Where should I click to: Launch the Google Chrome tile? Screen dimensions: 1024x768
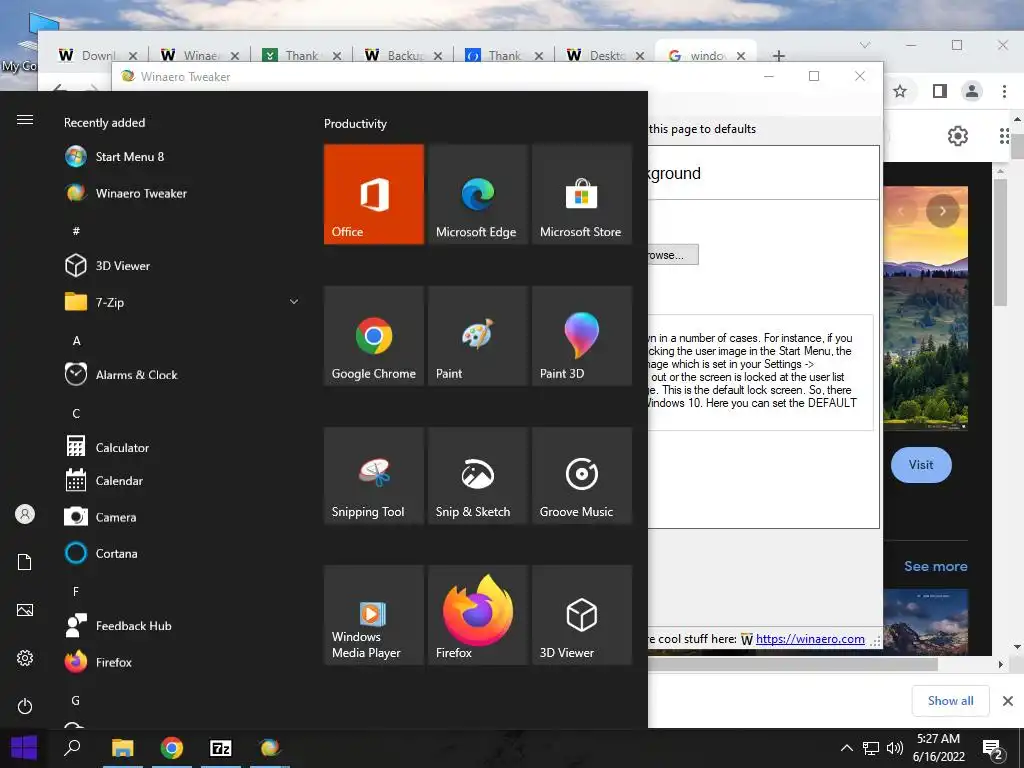374,336
